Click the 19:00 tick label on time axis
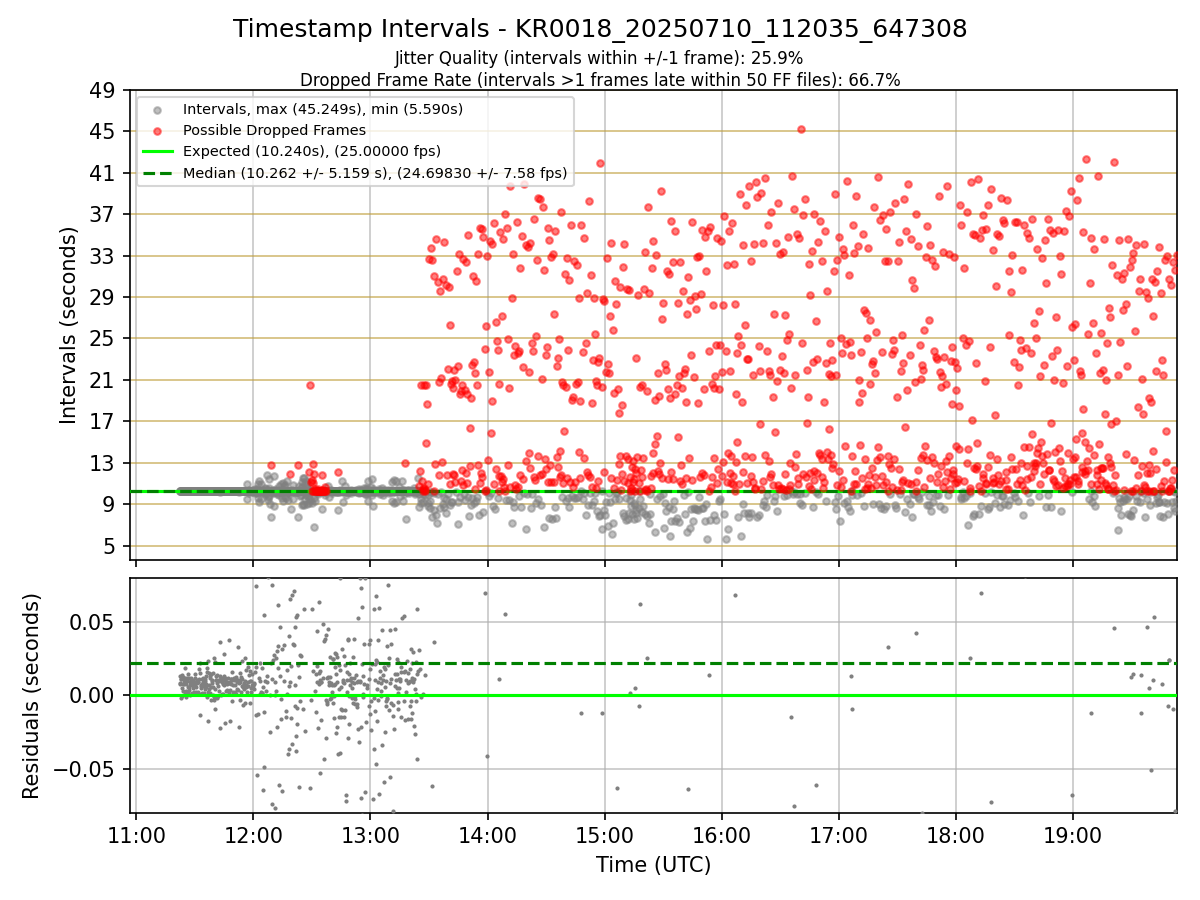 coord(1072,834)
